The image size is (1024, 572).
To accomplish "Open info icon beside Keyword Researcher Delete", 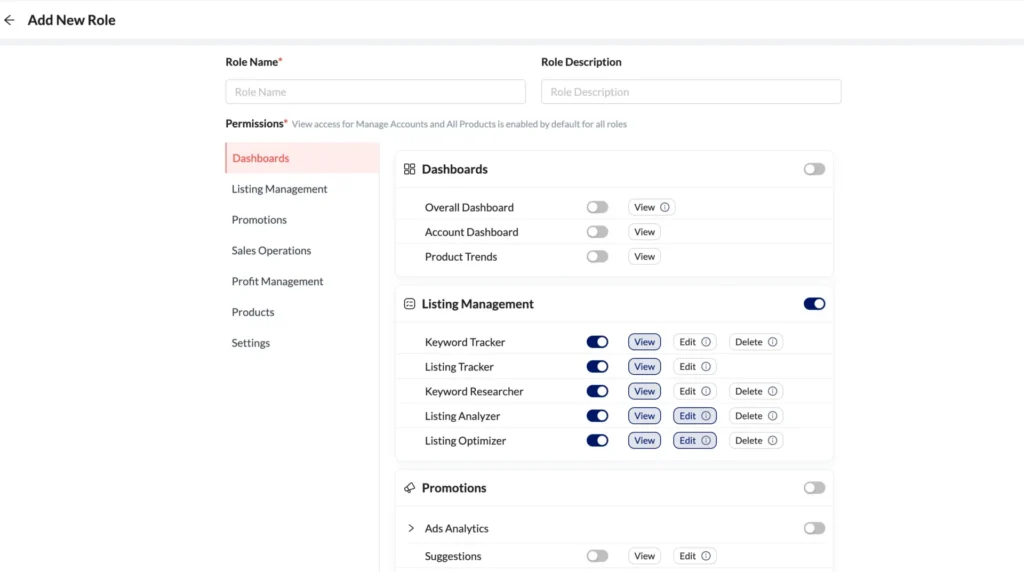I will [773, 391].
